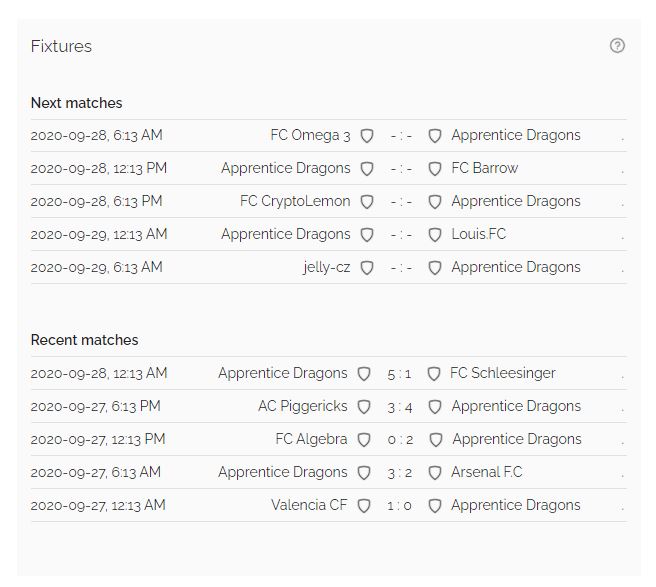Open the Fixtures help question-mark icon

617,46
